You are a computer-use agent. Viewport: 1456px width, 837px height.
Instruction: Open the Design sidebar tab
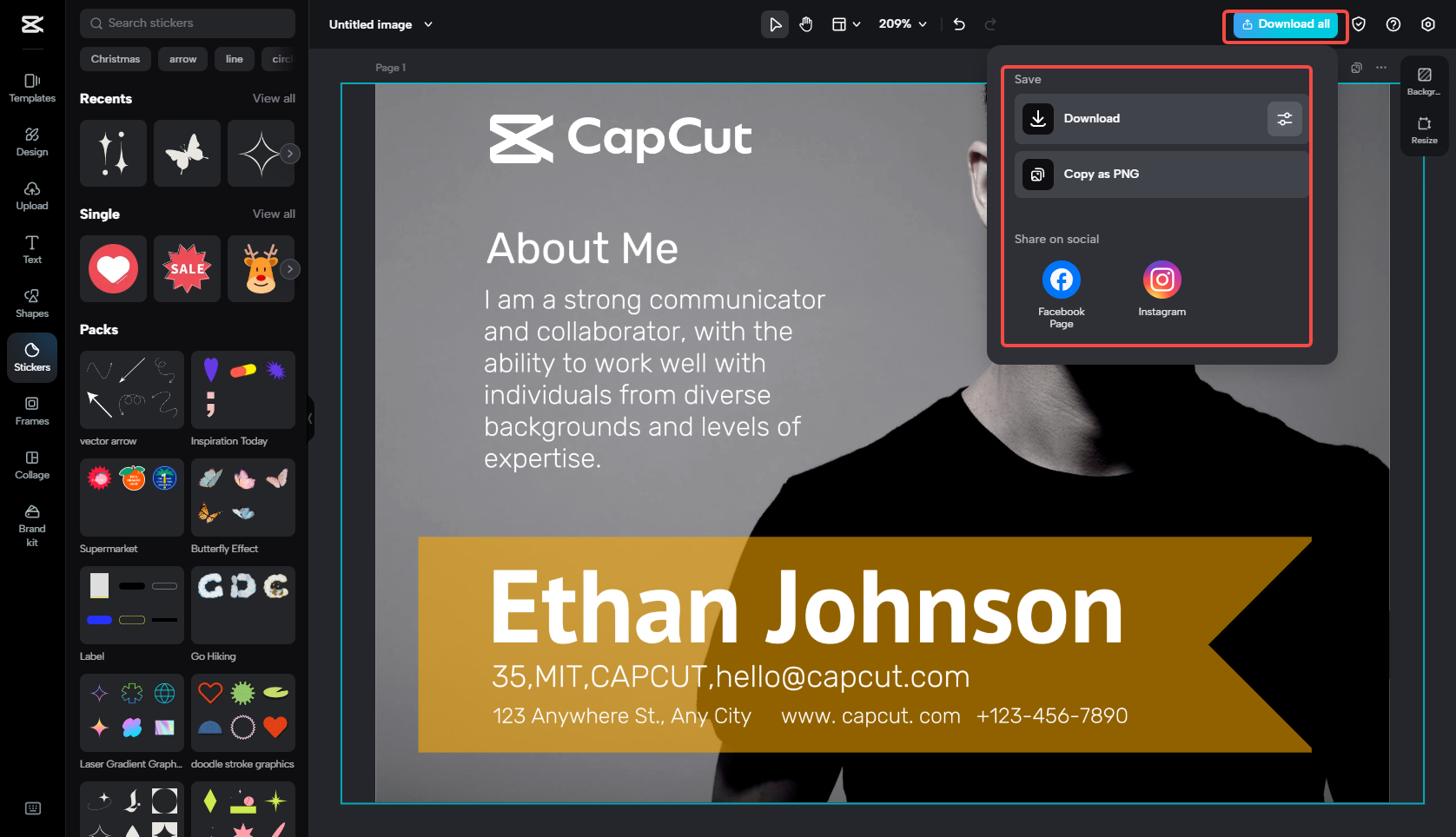[x=32, y=142]
